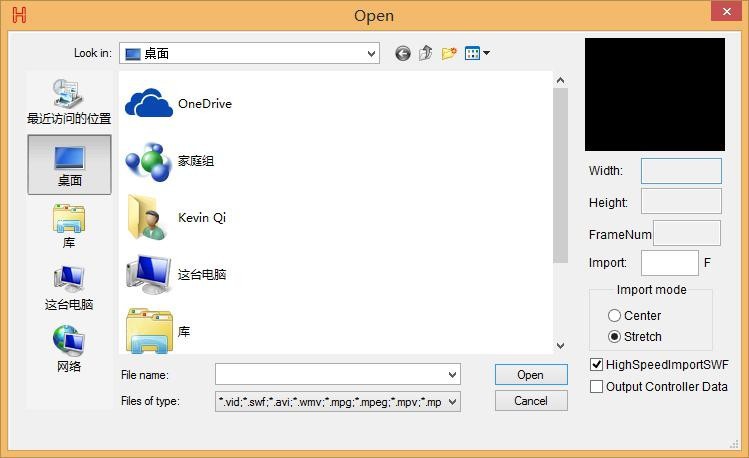Select This PC (这台电脑) icon in file list

tap(149, 275)
